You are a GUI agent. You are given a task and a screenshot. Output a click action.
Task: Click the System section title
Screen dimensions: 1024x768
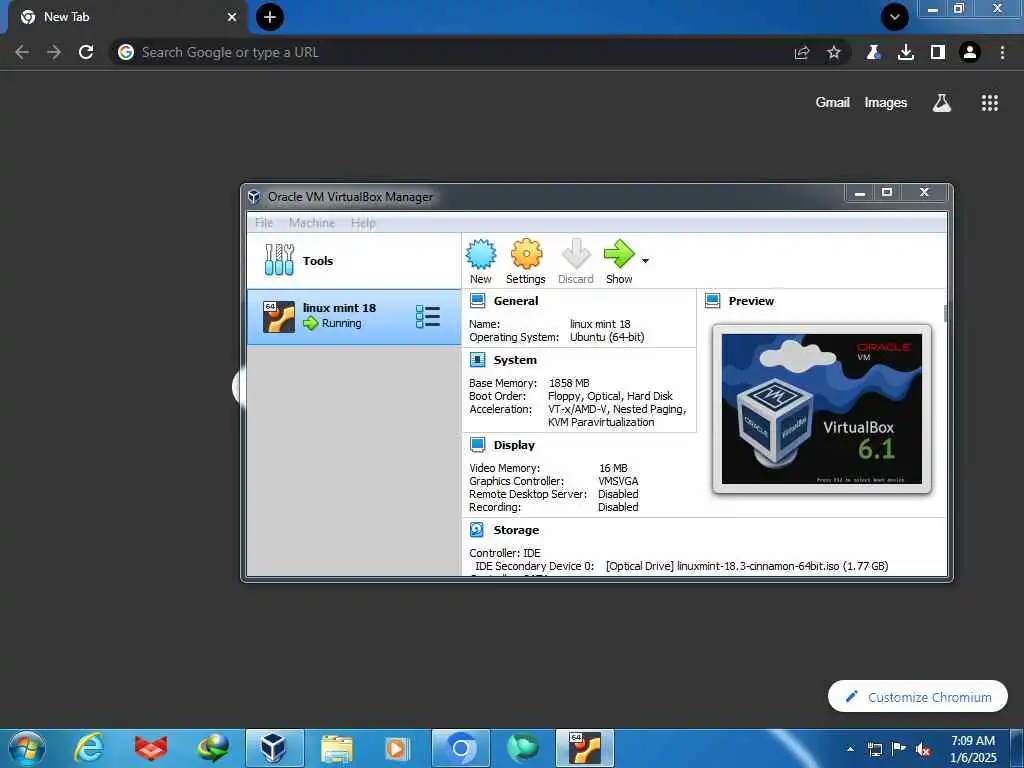coord(515,360)
